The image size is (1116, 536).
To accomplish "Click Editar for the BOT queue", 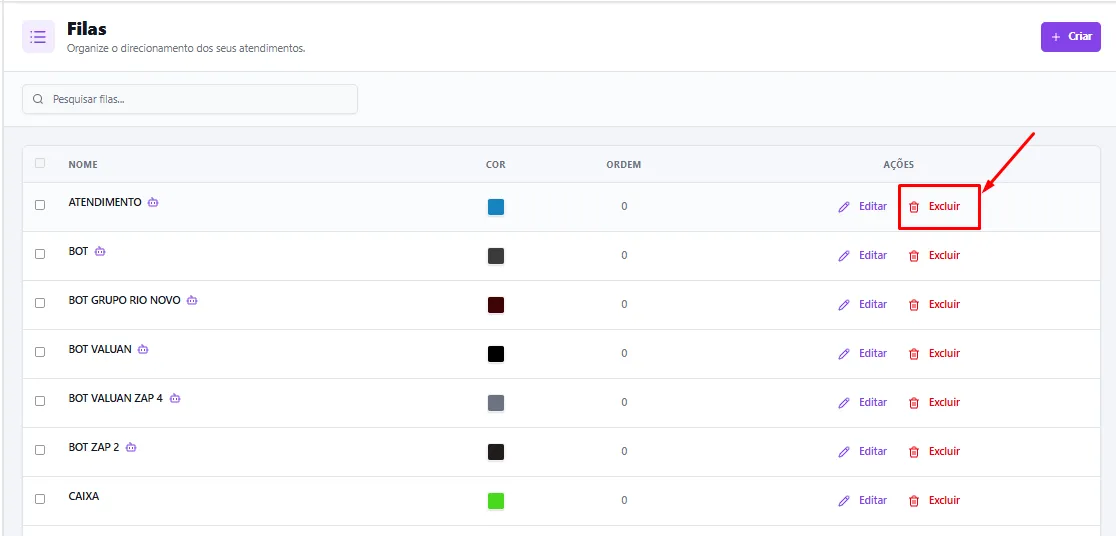I will 863,256.
